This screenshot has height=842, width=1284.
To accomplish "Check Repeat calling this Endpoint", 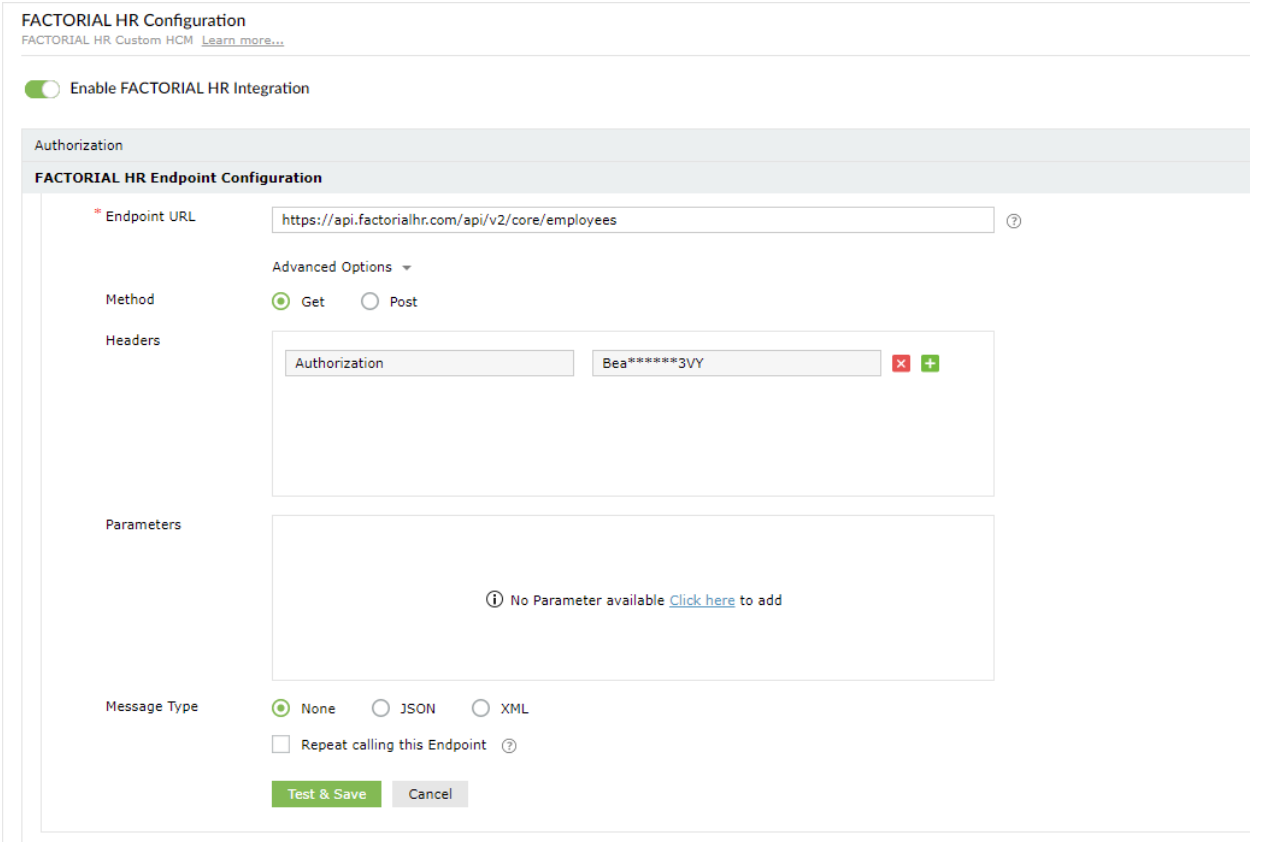I will tap(281, 744).
